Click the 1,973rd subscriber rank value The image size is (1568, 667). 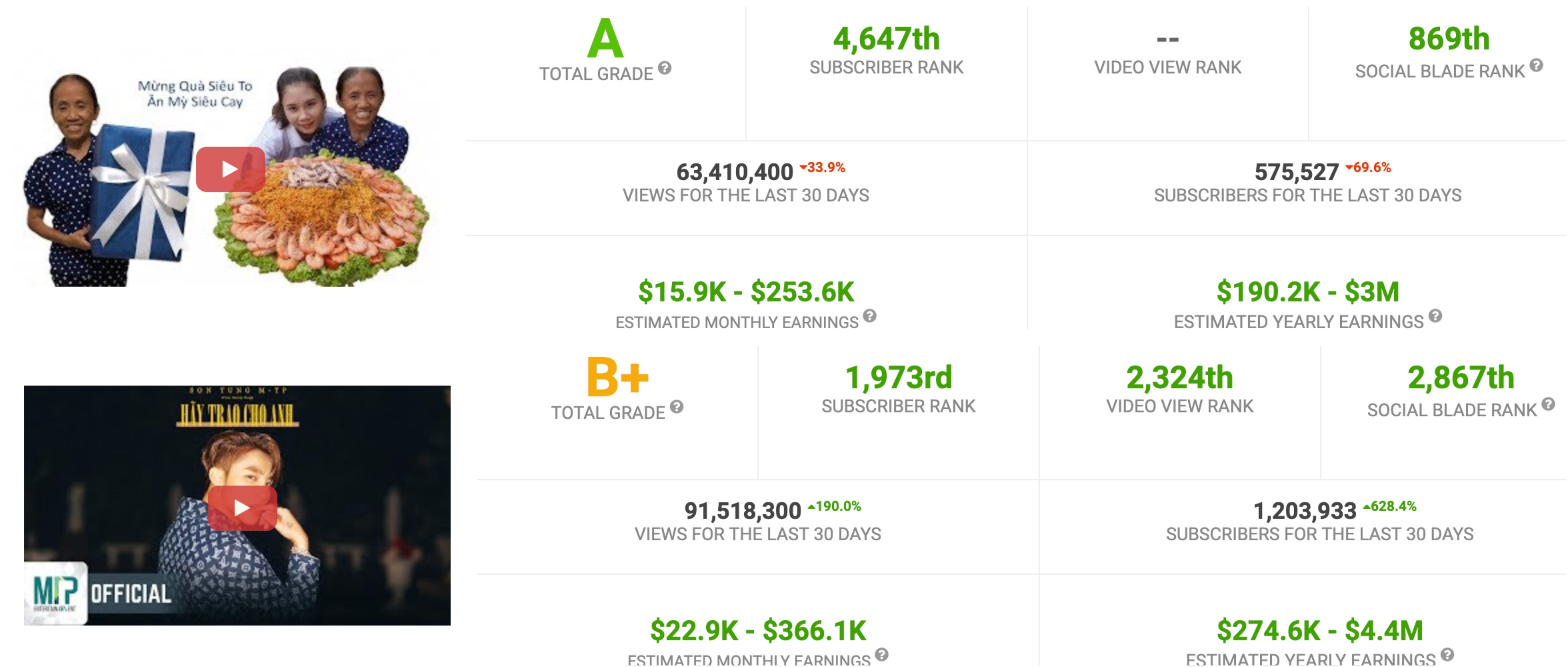(x=898, y=377)
